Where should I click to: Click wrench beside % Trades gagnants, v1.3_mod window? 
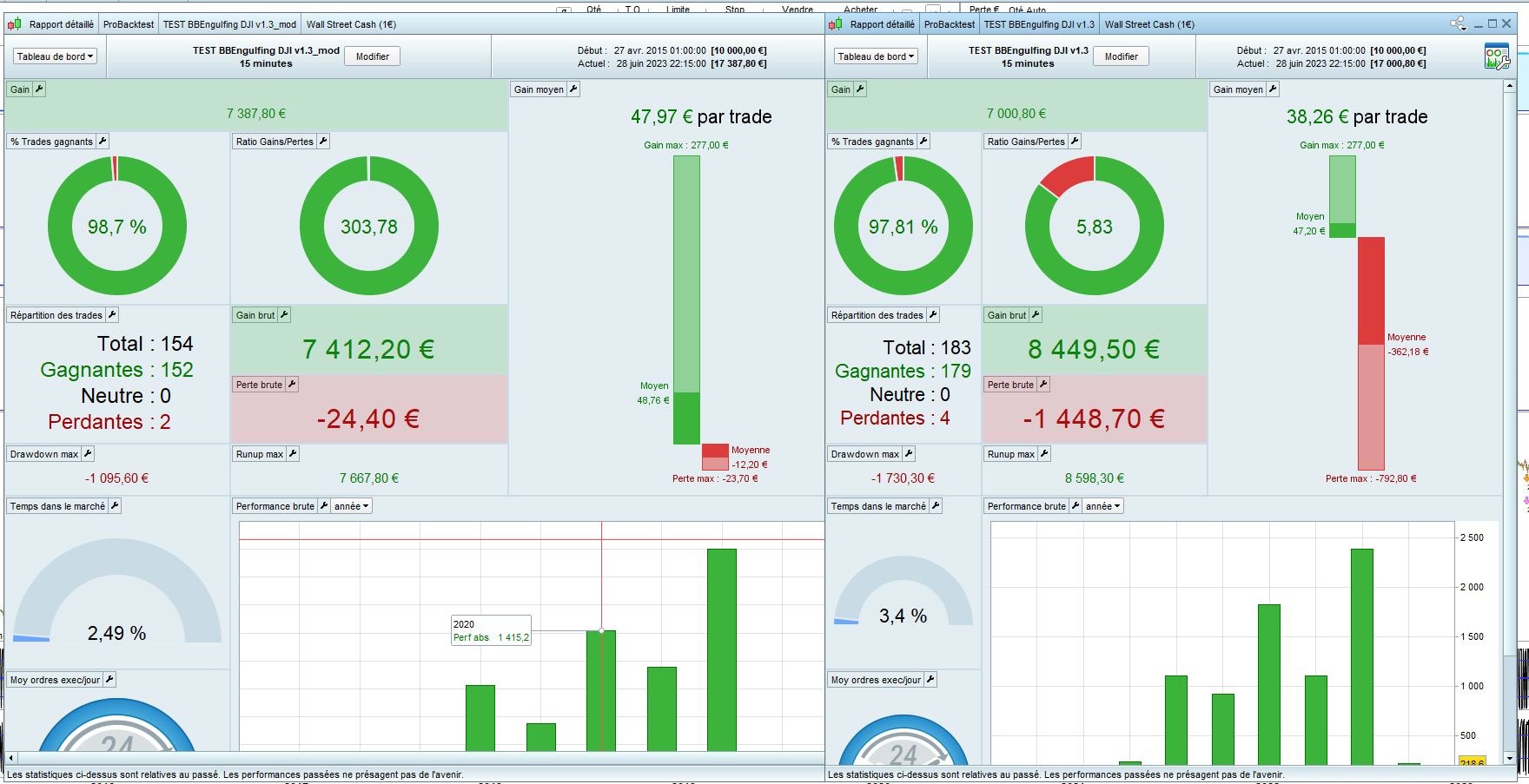click(103, 142)
